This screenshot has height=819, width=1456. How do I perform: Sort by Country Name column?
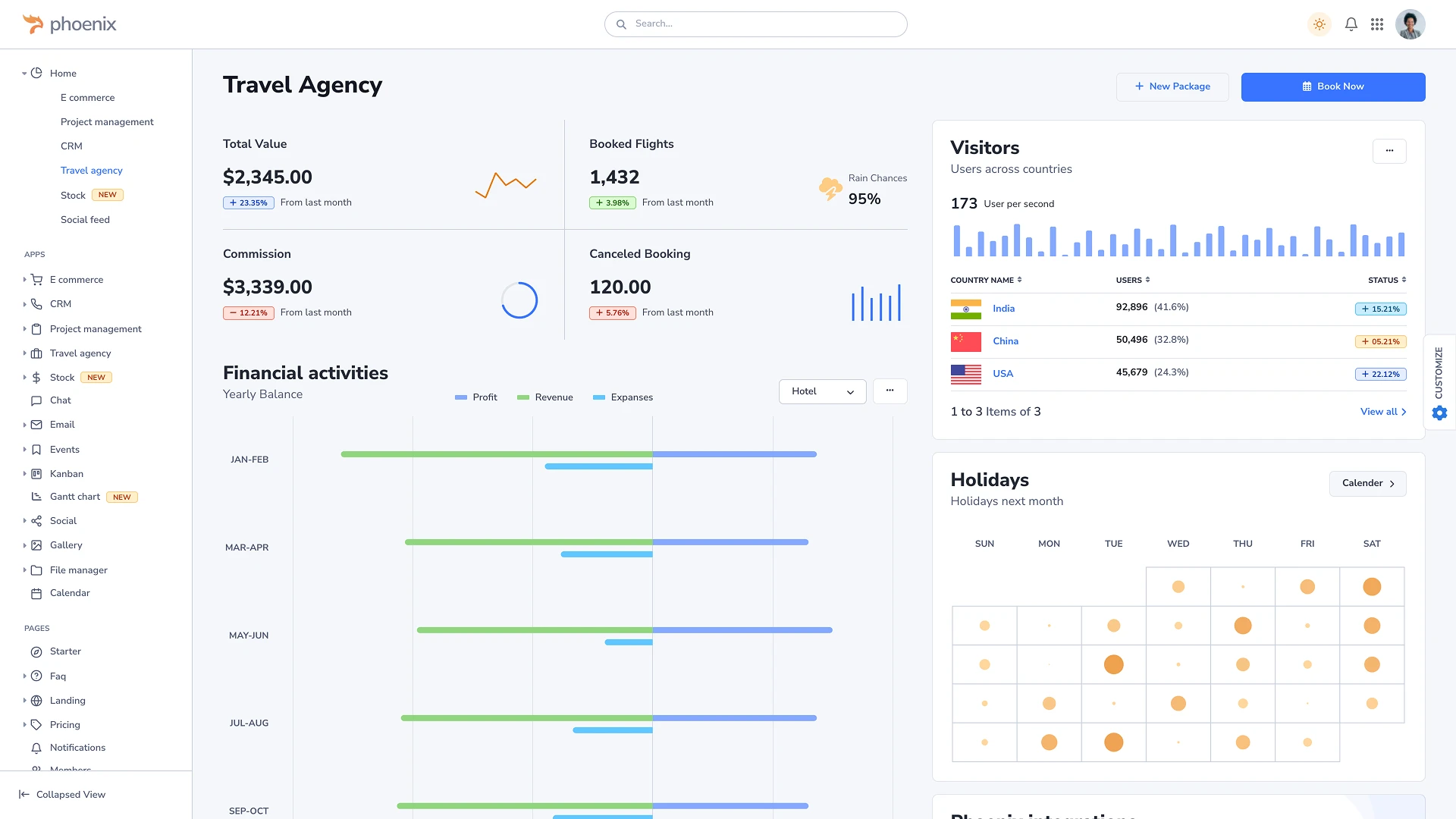click(x=987, y=281)
